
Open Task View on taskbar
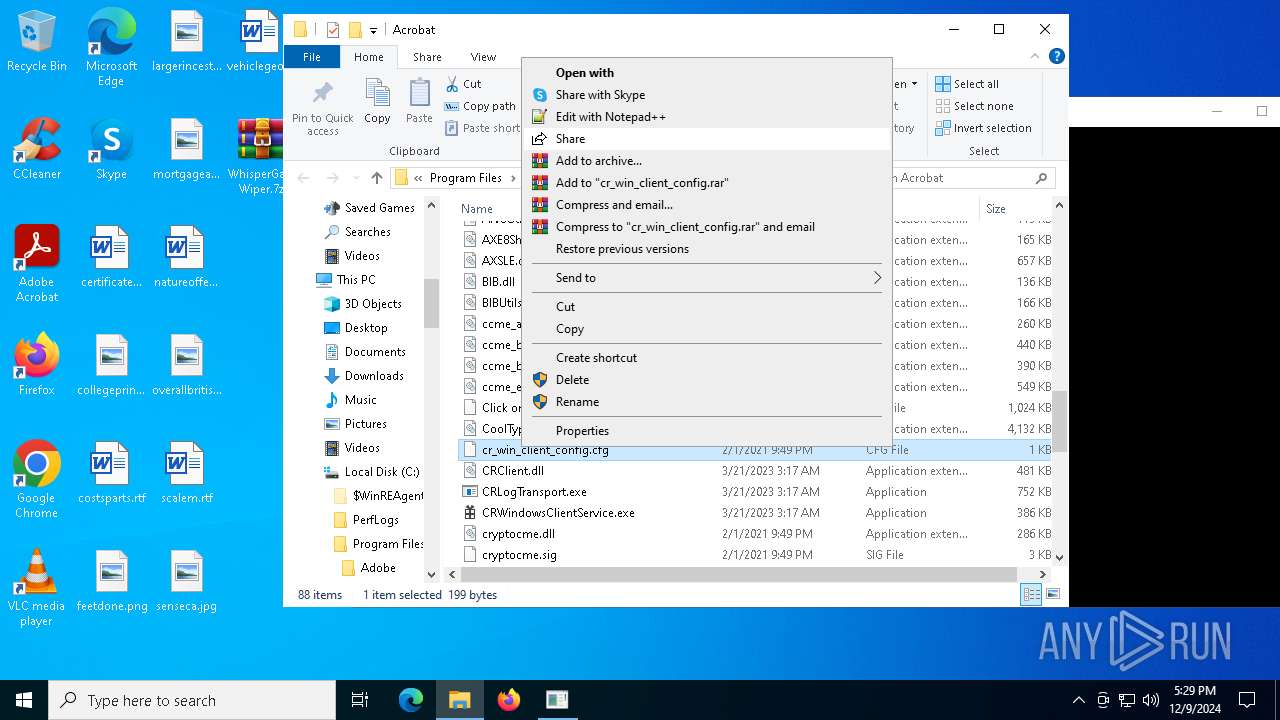click(360, 700)
